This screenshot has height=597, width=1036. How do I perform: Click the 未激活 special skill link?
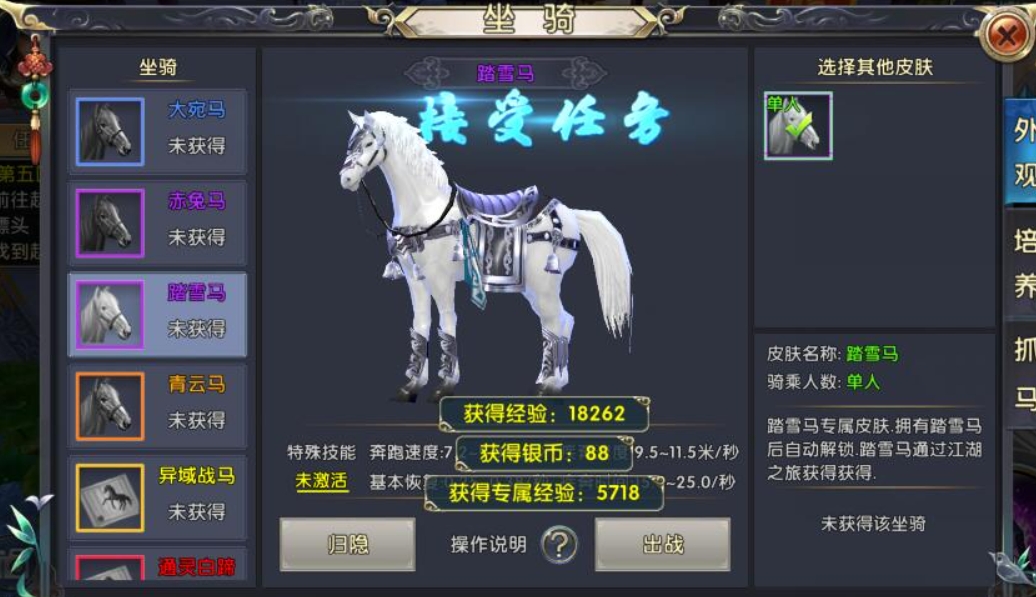321,481
